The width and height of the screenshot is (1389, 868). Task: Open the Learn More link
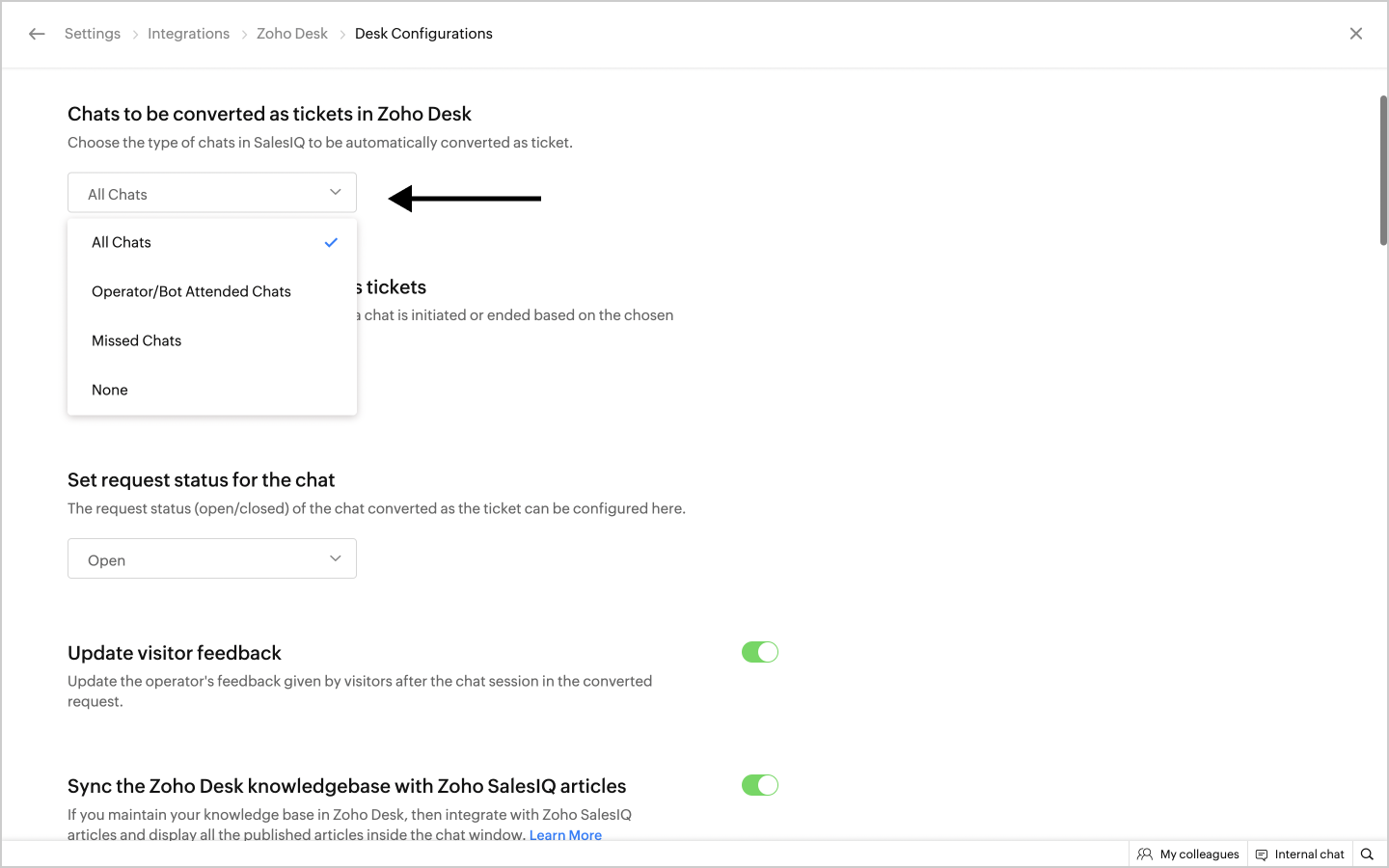pyautogui.click(x=565, y=835)
